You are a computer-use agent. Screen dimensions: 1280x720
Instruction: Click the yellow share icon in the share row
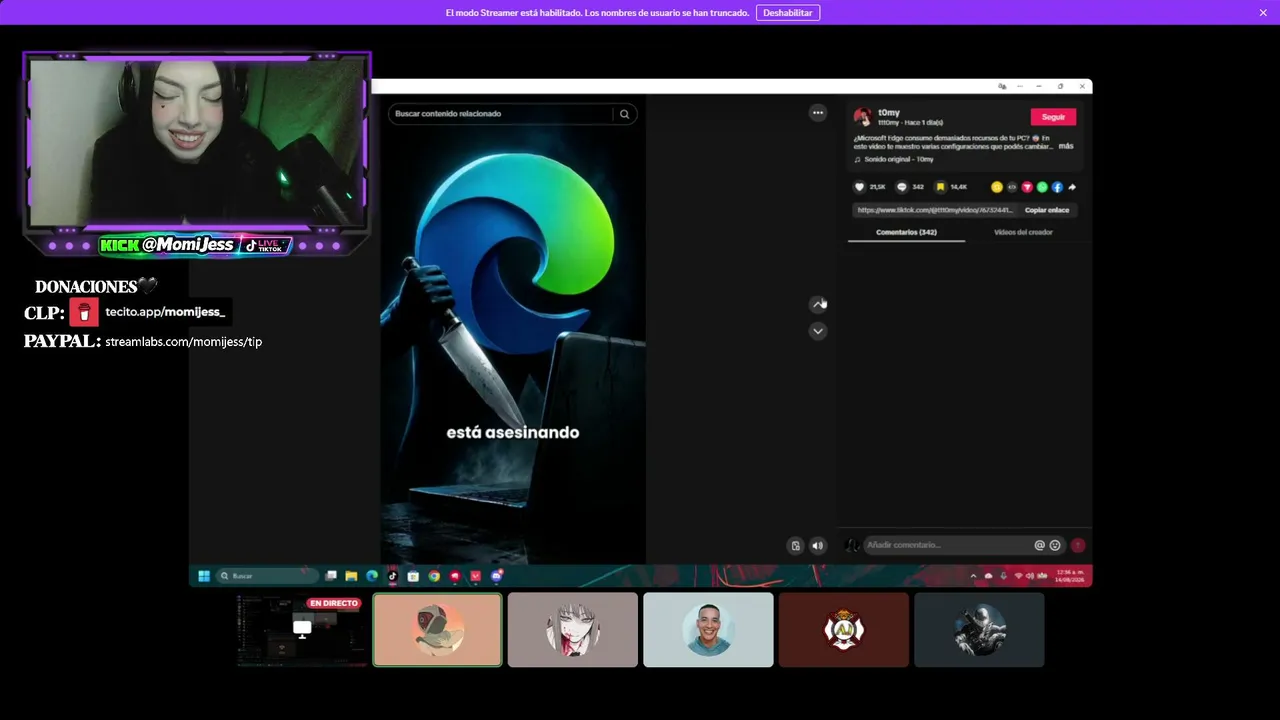(x=997, y=187)
